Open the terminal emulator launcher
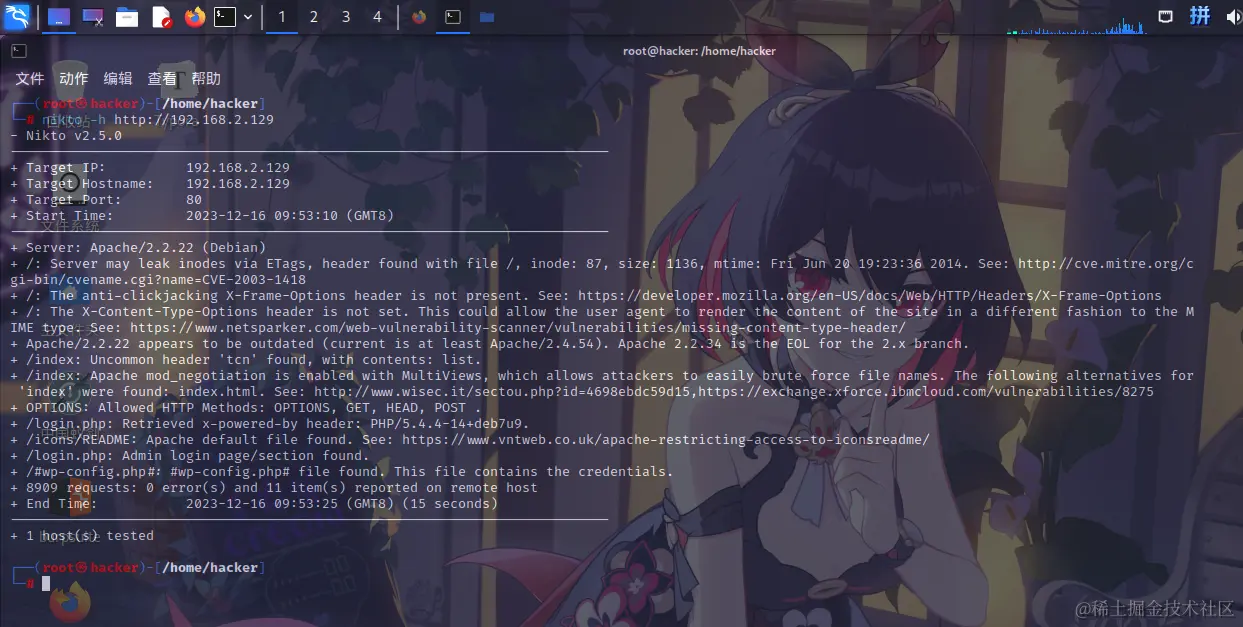The width and height of the screenshot is (1243, 627). (226, 17)
